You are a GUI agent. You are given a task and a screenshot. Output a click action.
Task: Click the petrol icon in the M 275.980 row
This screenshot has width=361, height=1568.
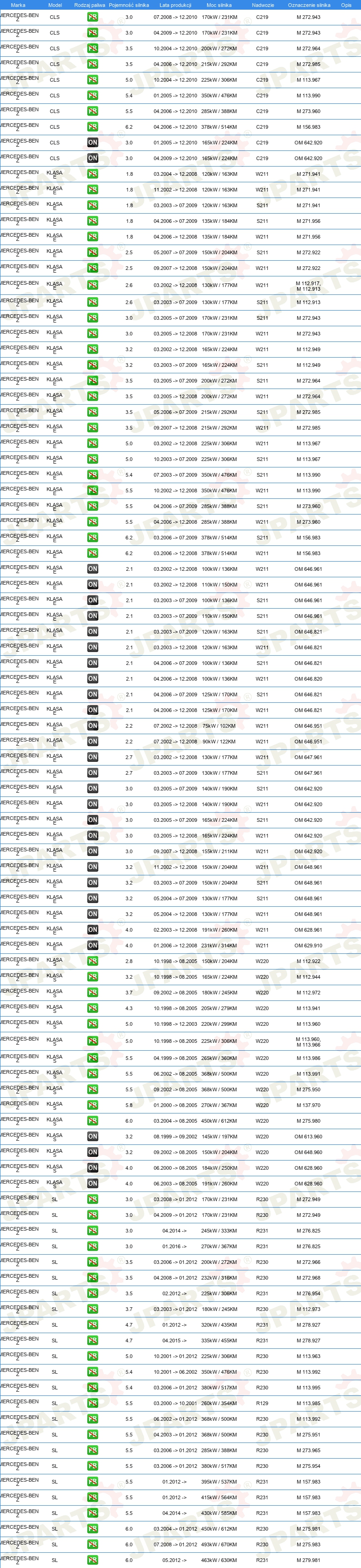tap(92, 1120)
